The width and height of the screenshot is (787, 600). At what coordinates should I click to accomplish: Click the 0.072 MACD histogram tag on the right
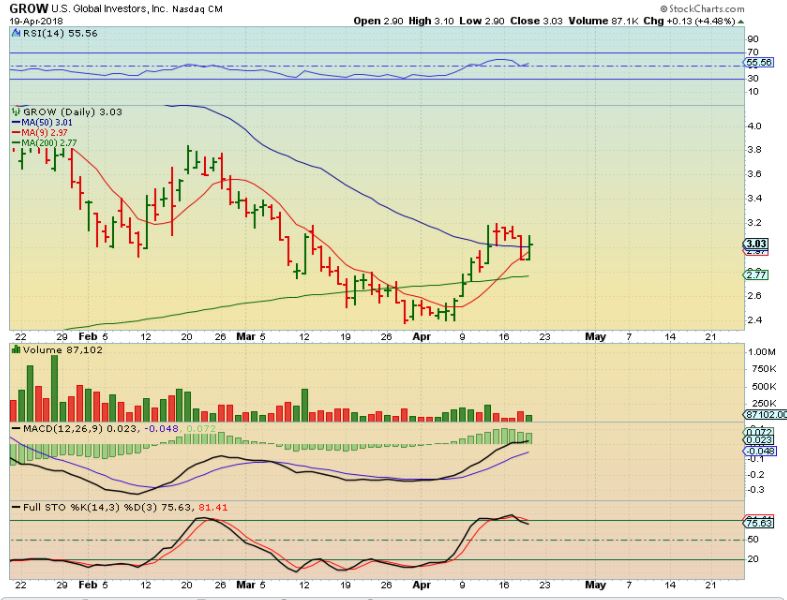759,432
